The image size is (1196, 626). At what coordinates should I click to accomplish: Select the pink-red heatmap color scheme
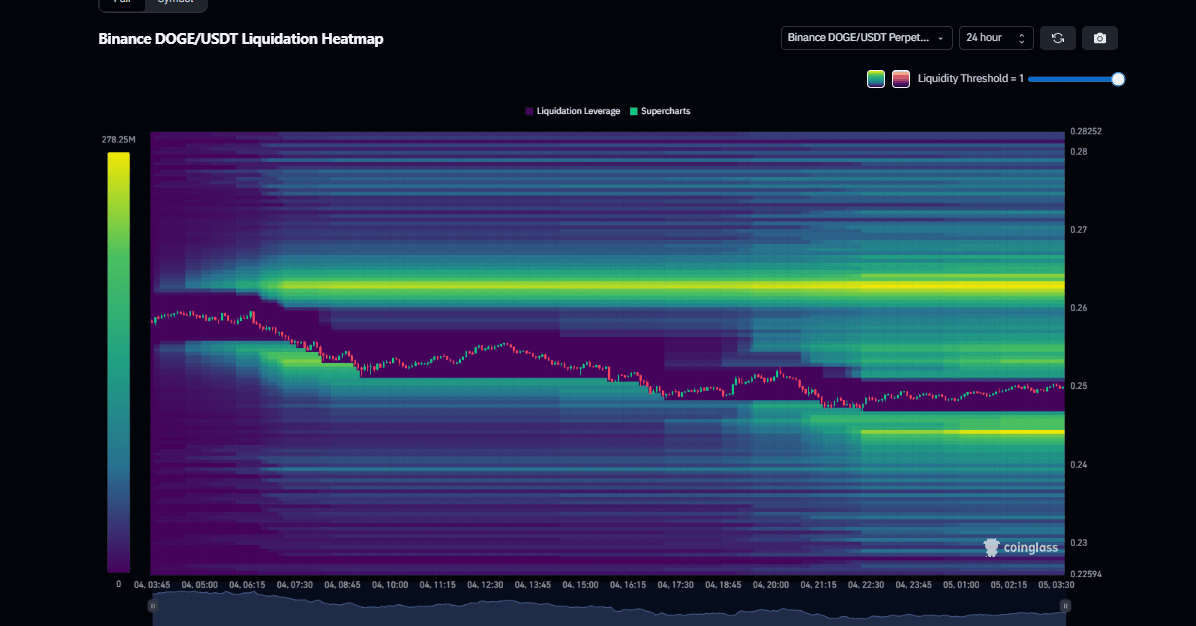pos(901,79)
